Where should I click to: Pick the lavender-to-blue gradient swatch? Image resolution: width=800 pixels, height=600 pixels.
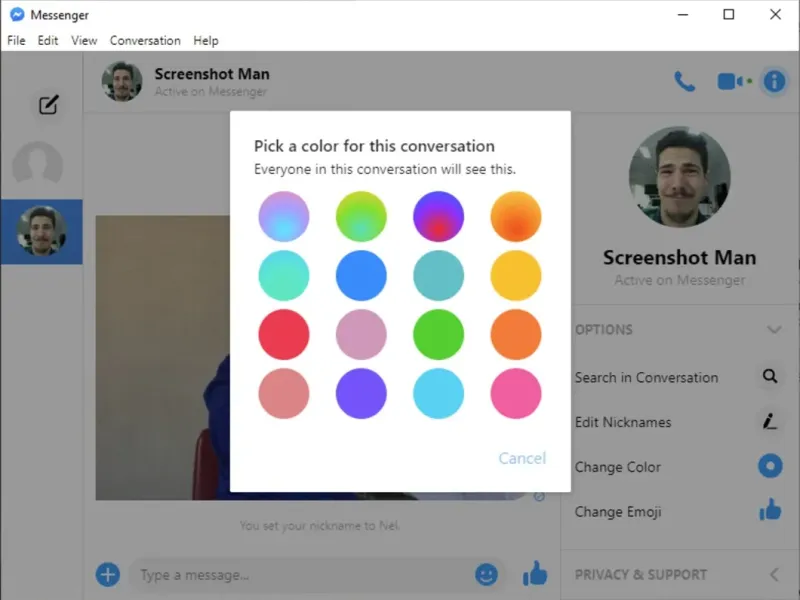pos(284,216)
